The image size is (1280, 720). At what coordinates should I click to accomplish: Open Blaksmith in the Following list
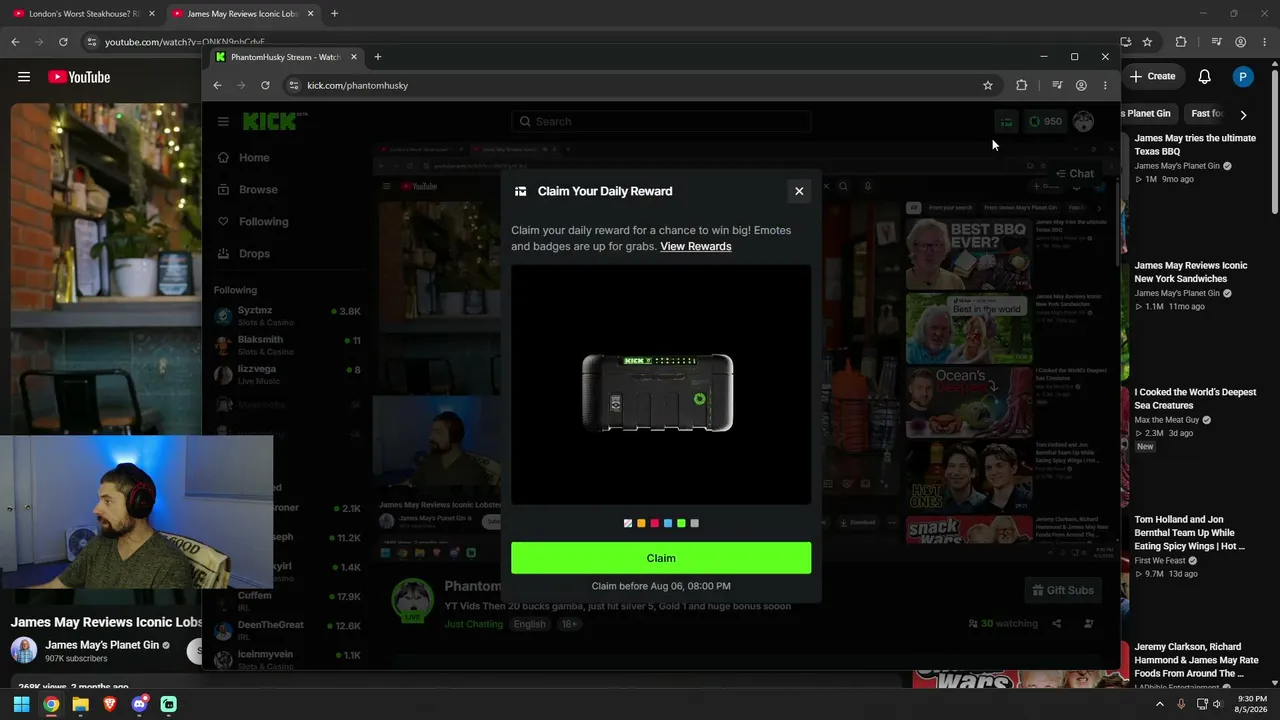pos(287,345)
